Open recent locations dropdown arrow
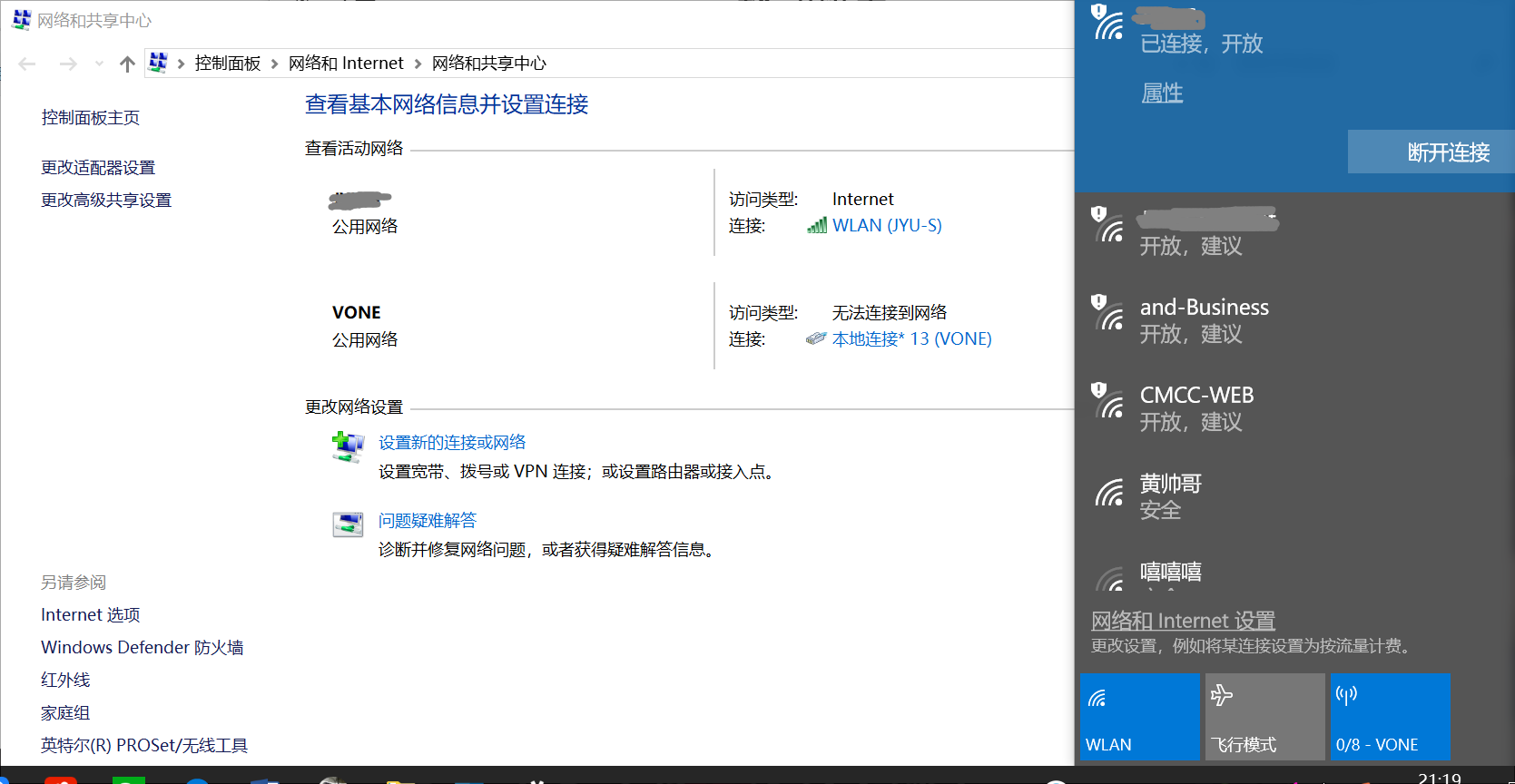 pos(99,64)
